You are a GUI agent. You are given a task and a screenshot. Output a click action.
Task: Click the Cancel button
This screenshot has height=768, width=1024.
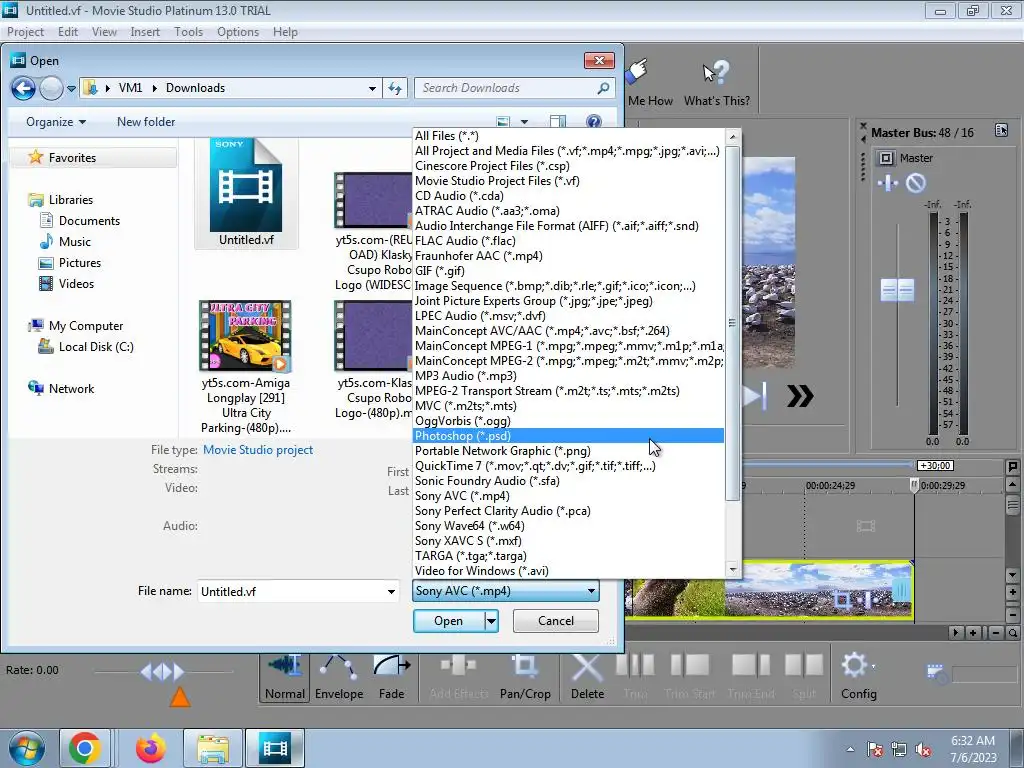pos(556,621)
